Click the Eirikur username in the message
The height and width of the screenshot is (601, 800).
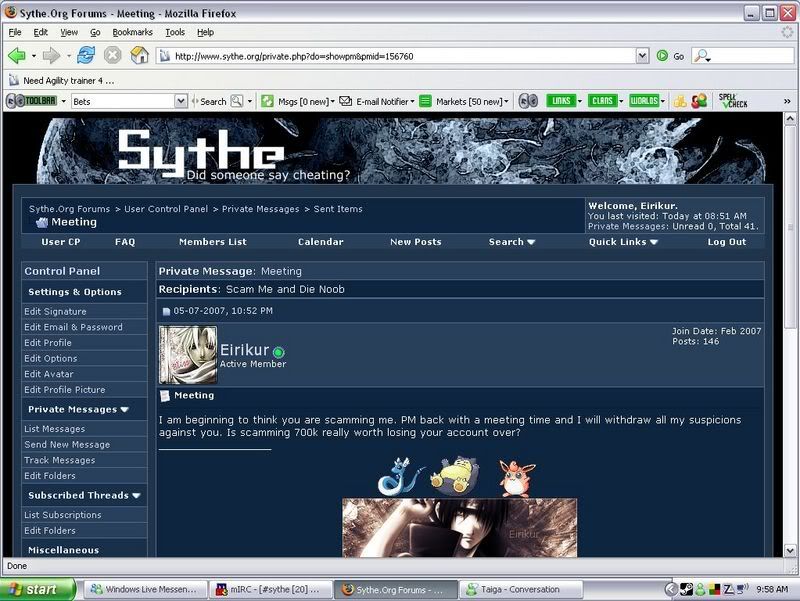tap(244, 350)
